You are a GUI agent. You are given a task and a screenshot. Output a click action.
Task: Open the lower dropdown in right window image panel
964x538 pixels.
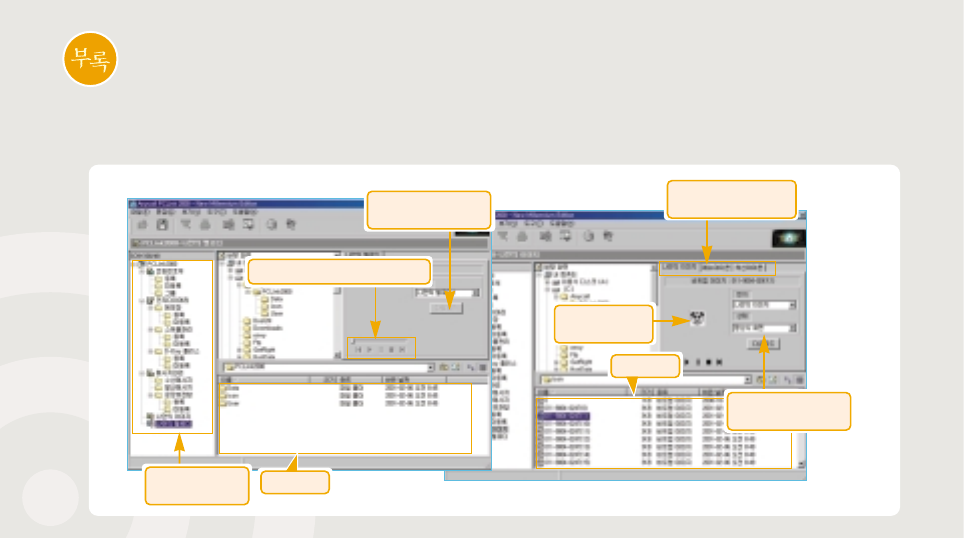pyautogui.click(x=792, y=328)
